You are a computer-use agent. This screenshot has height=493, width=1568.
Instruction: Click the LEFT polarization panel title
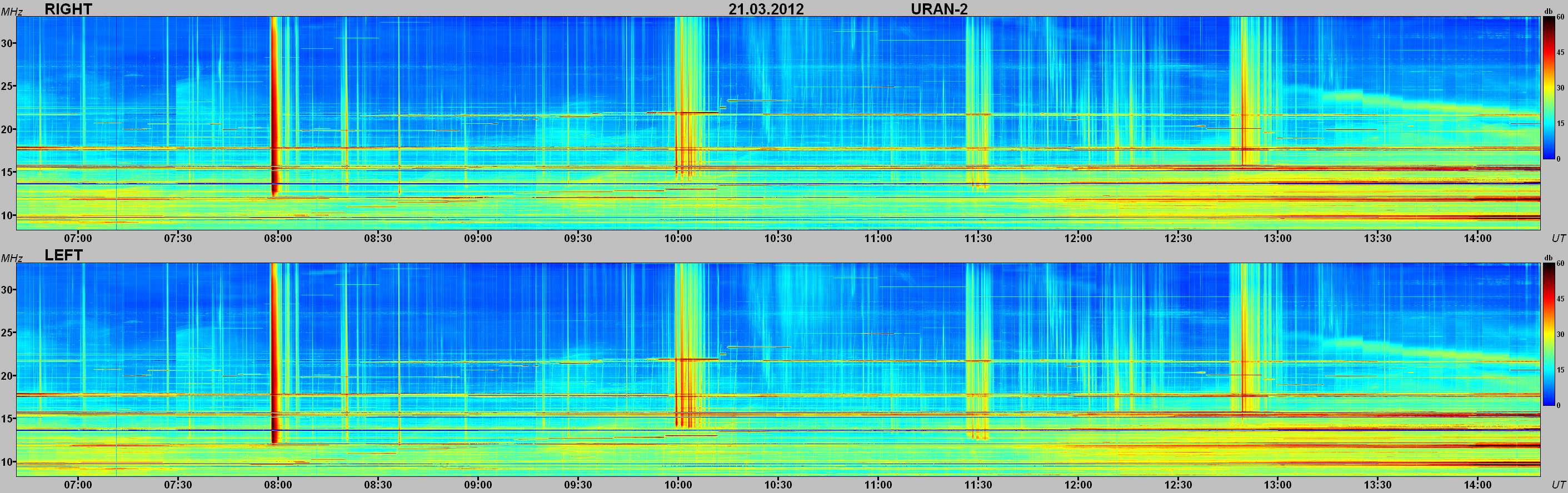click(63, 255)
